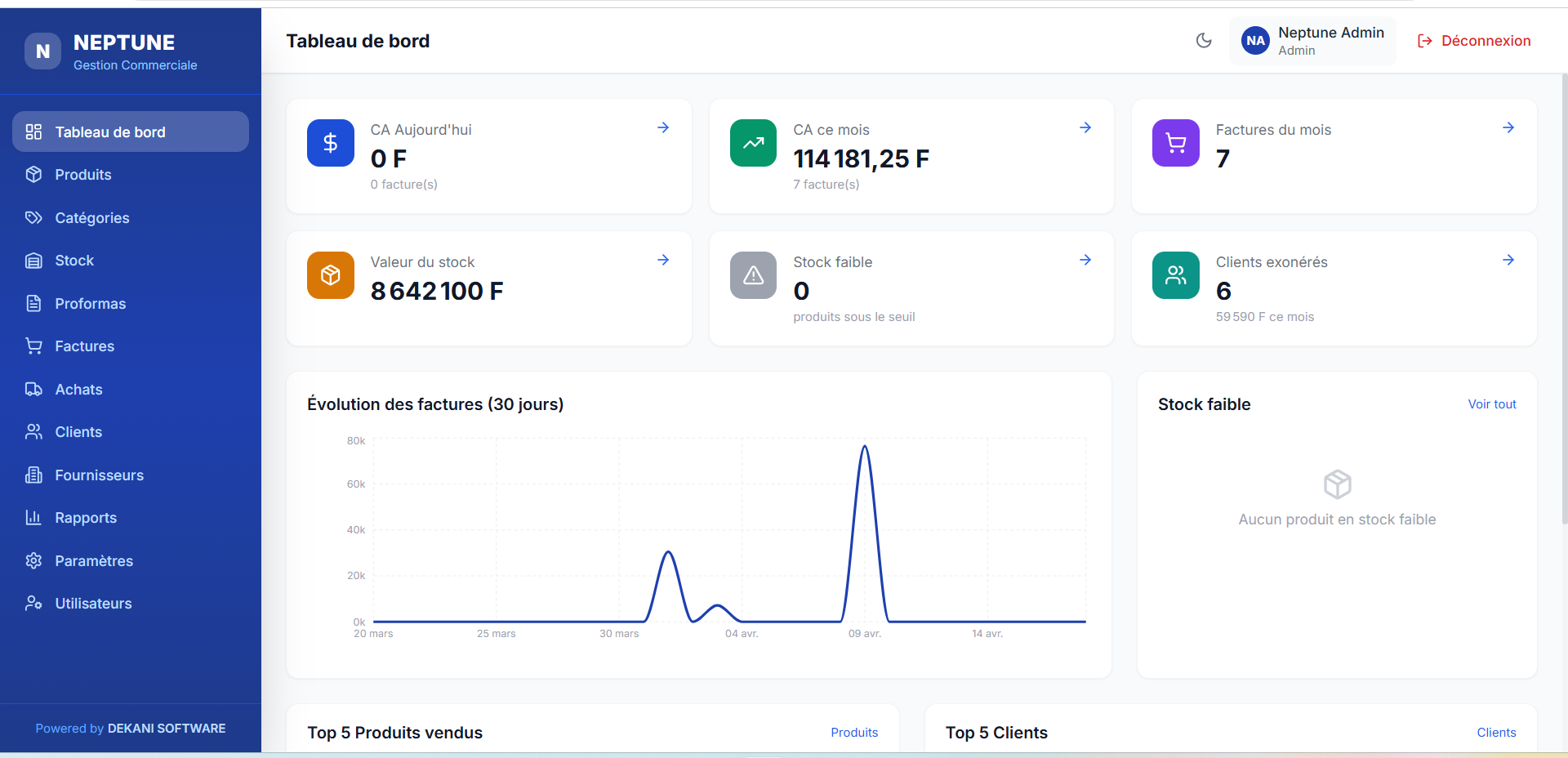The height and width of the screenshot is (758, 1568).
Task: Expand Stock faible card arrow
Action: click(1085, 260)
